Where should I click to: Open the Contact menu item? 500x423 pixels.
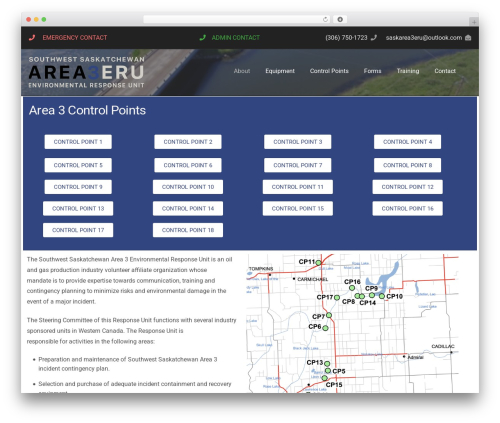(x=445, y=71)
